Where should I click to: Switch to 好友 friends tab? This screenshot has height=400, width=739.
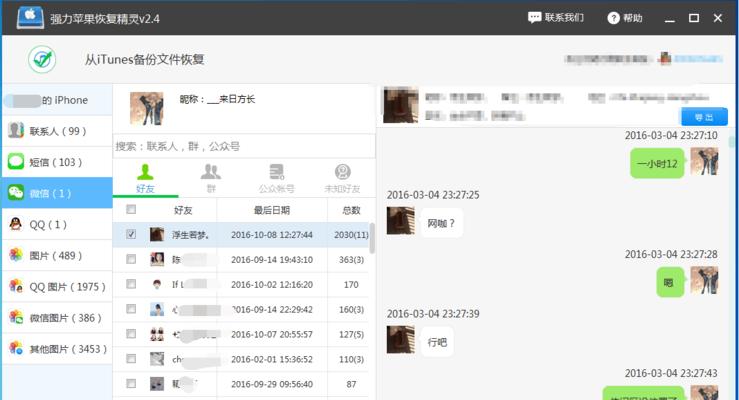(145, 179)
